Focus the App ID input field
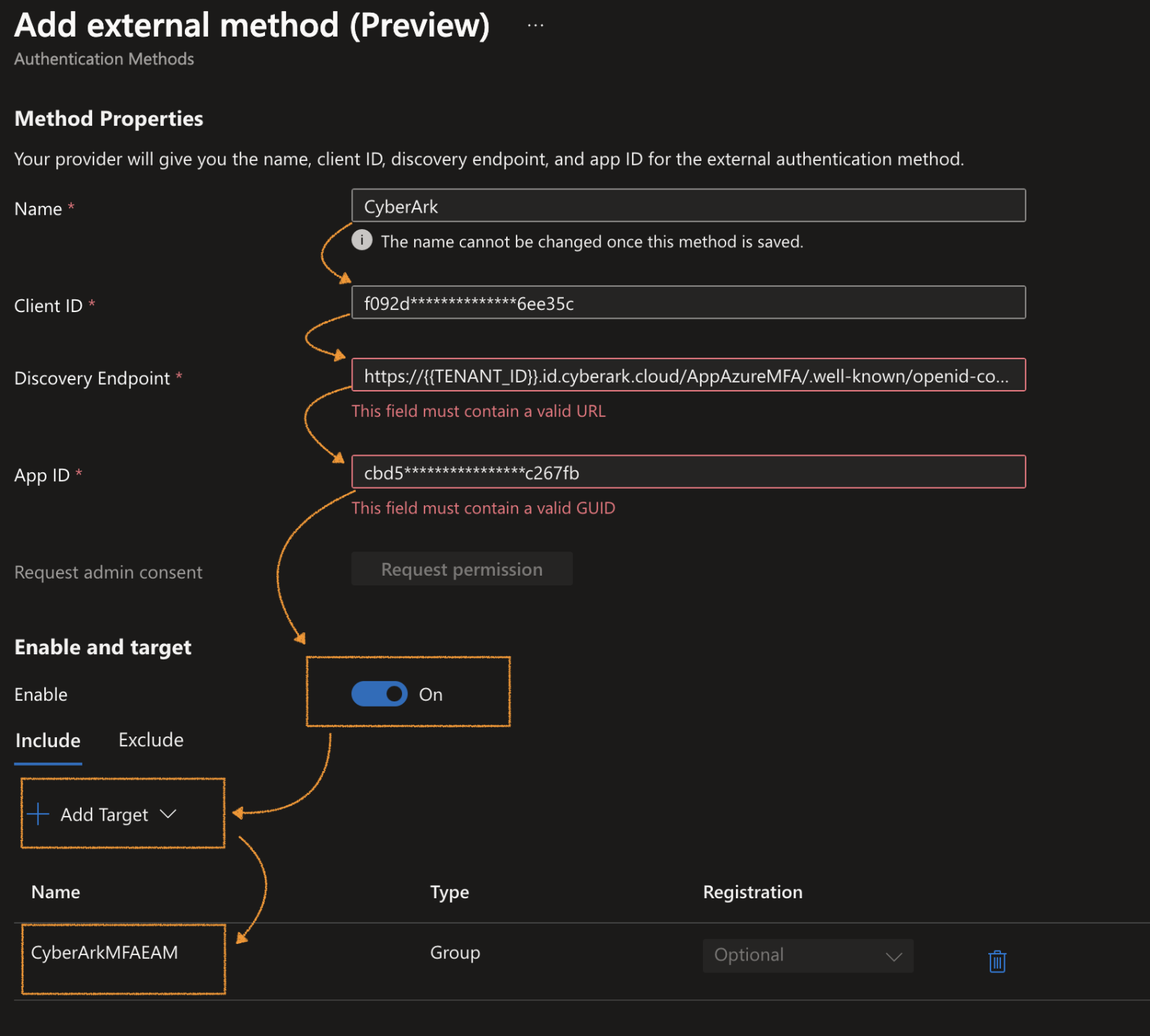This screenshot has height=1036, width=1150. click(687, 472)
